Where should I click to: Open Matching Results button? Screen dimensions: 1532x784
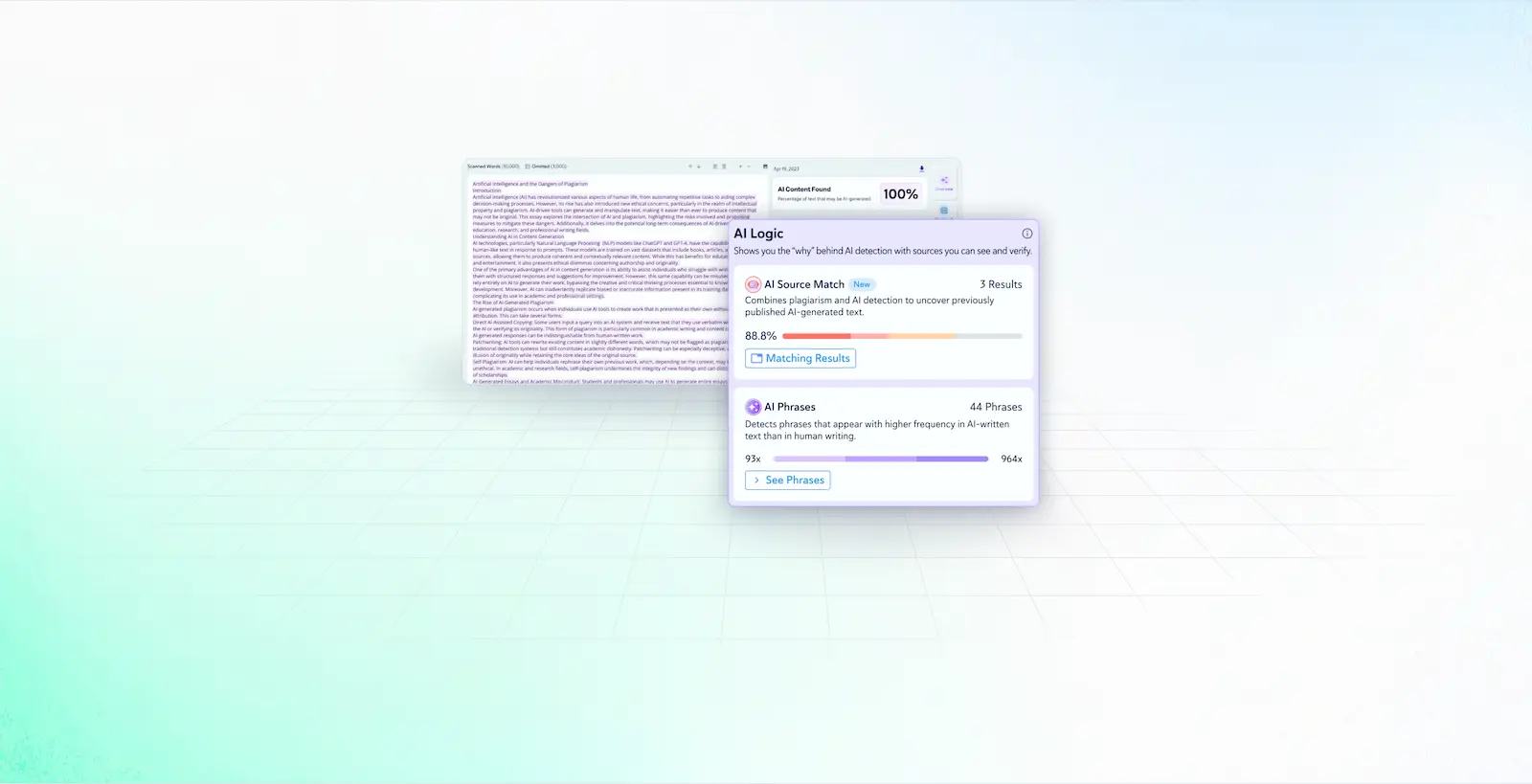[800, 358]
